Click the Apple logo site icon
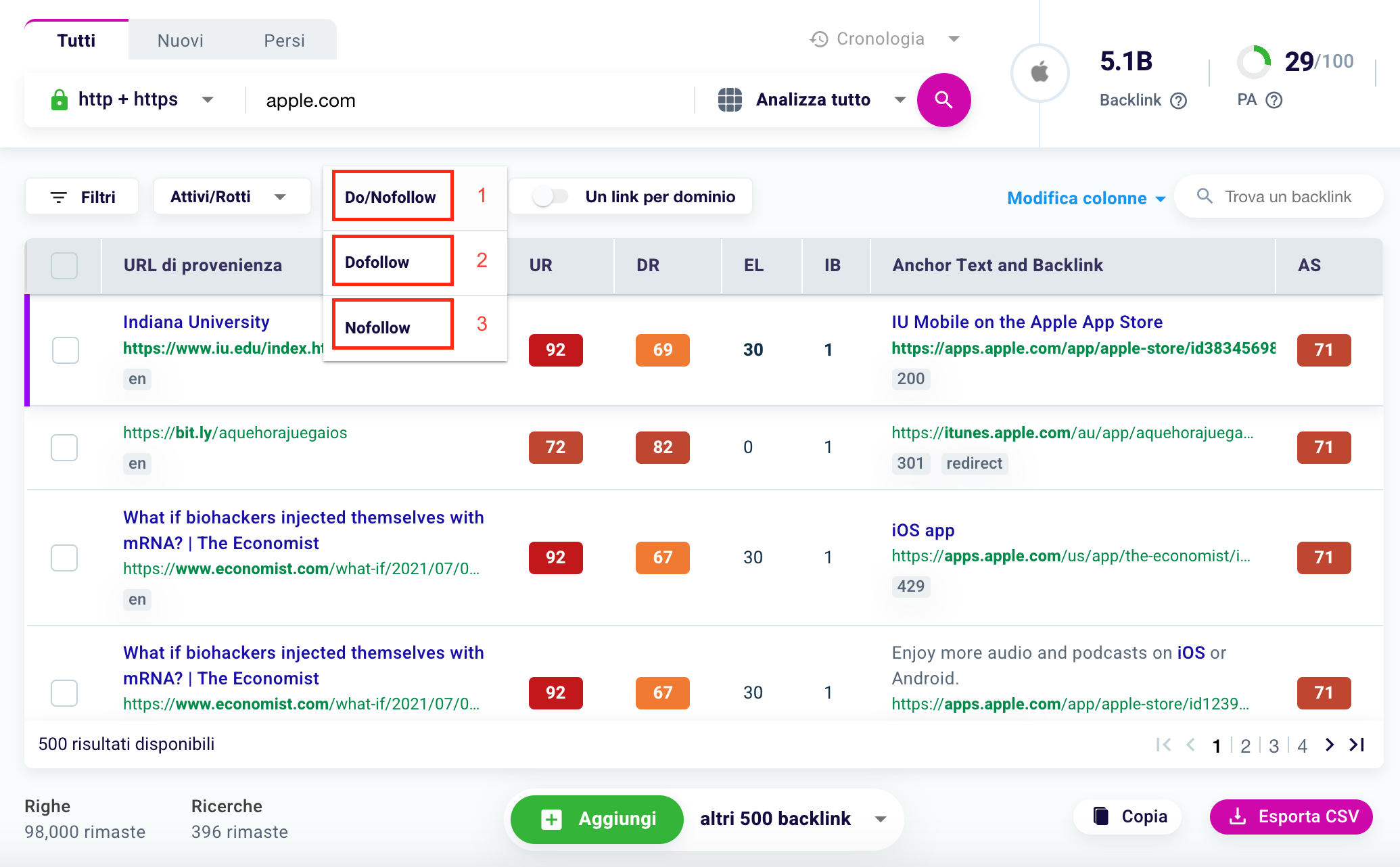The width and height of the screenshot is (1400, 867). [x=1040, y=72]
